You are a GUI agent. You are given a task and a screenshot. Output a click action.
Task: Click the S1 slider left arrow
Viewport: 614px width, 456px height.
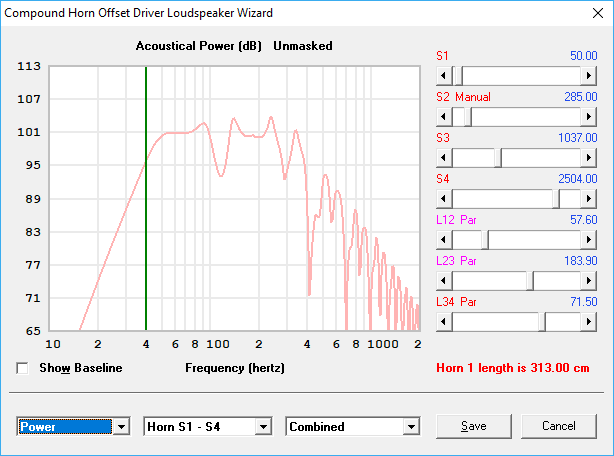coord(444,76)
